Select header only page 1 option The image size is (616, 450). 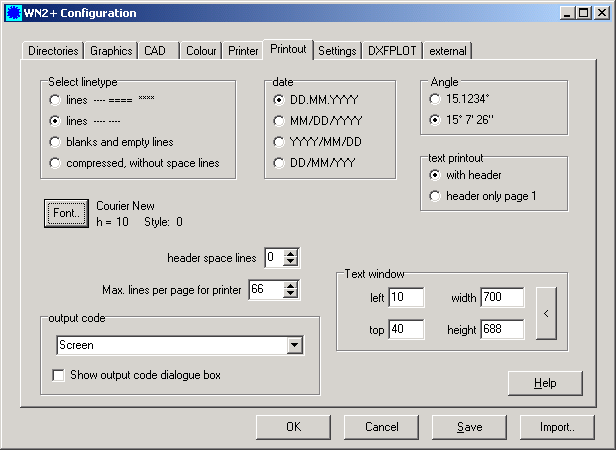[434, 196]
